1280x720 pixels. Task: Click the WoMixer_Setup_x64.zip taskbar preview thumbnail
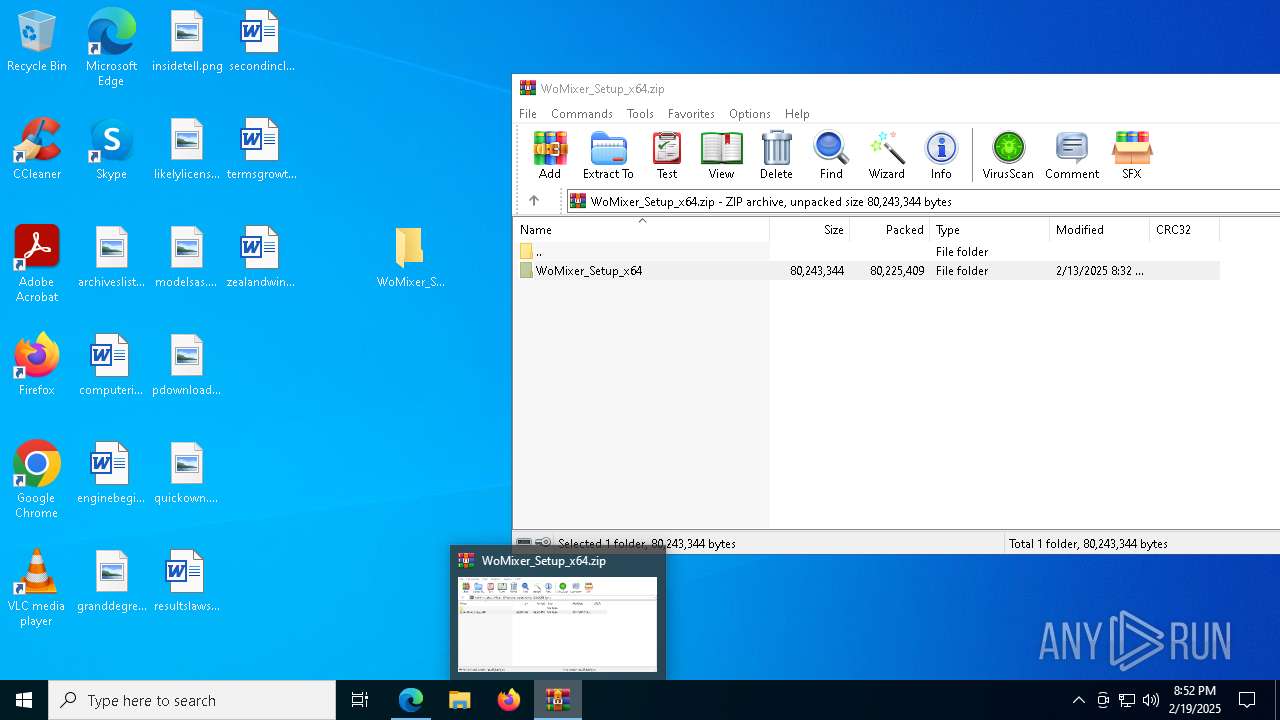558,624
